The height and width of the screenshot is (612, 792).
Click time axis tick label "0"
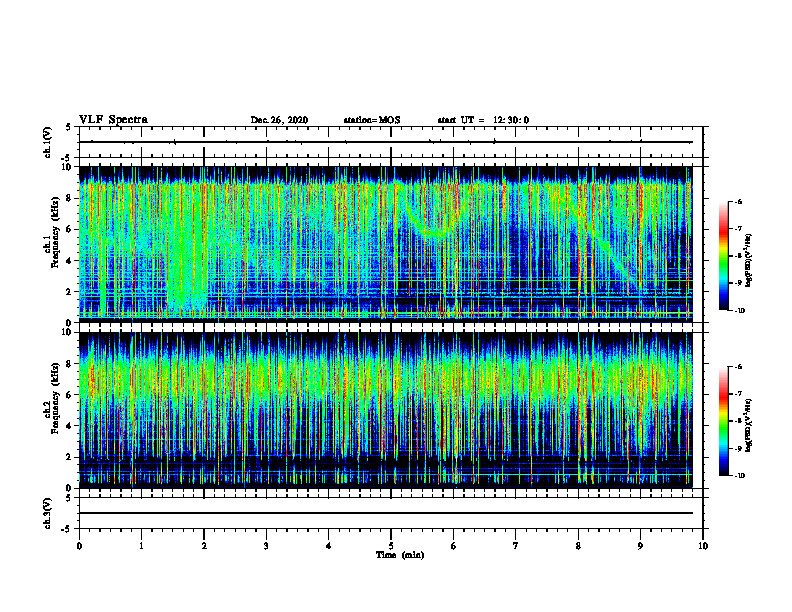click(79, 546)
